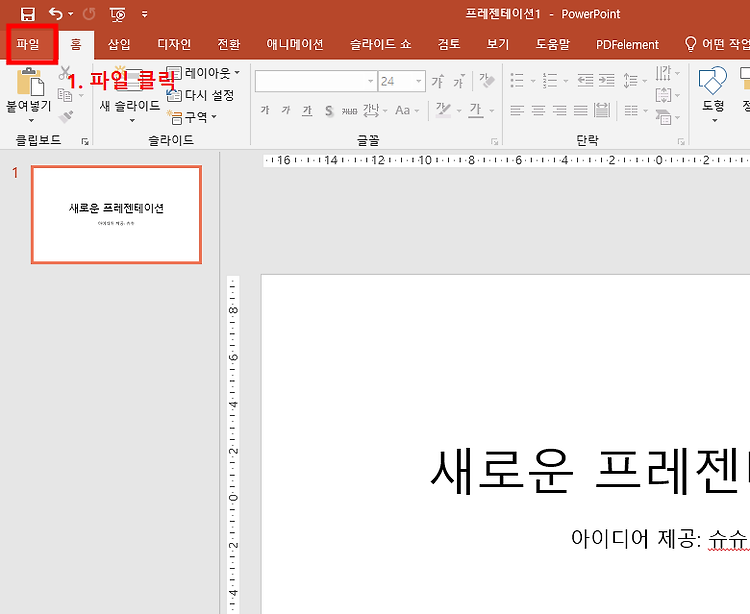Click the bullet list icon
Screen dimensions: 750x614
517,80
